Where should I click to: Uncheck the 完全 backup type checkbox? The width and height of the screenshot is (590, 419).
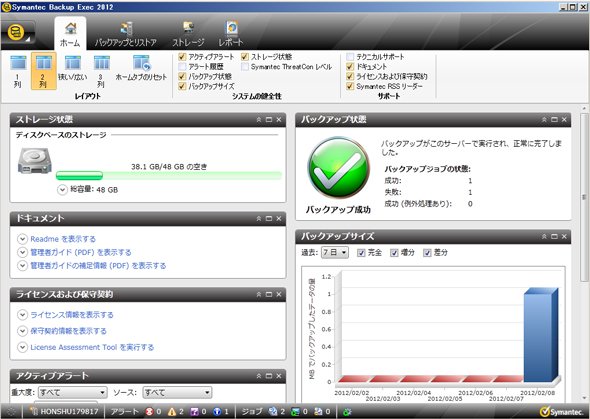pyautogui.click(x=361, y=253)
